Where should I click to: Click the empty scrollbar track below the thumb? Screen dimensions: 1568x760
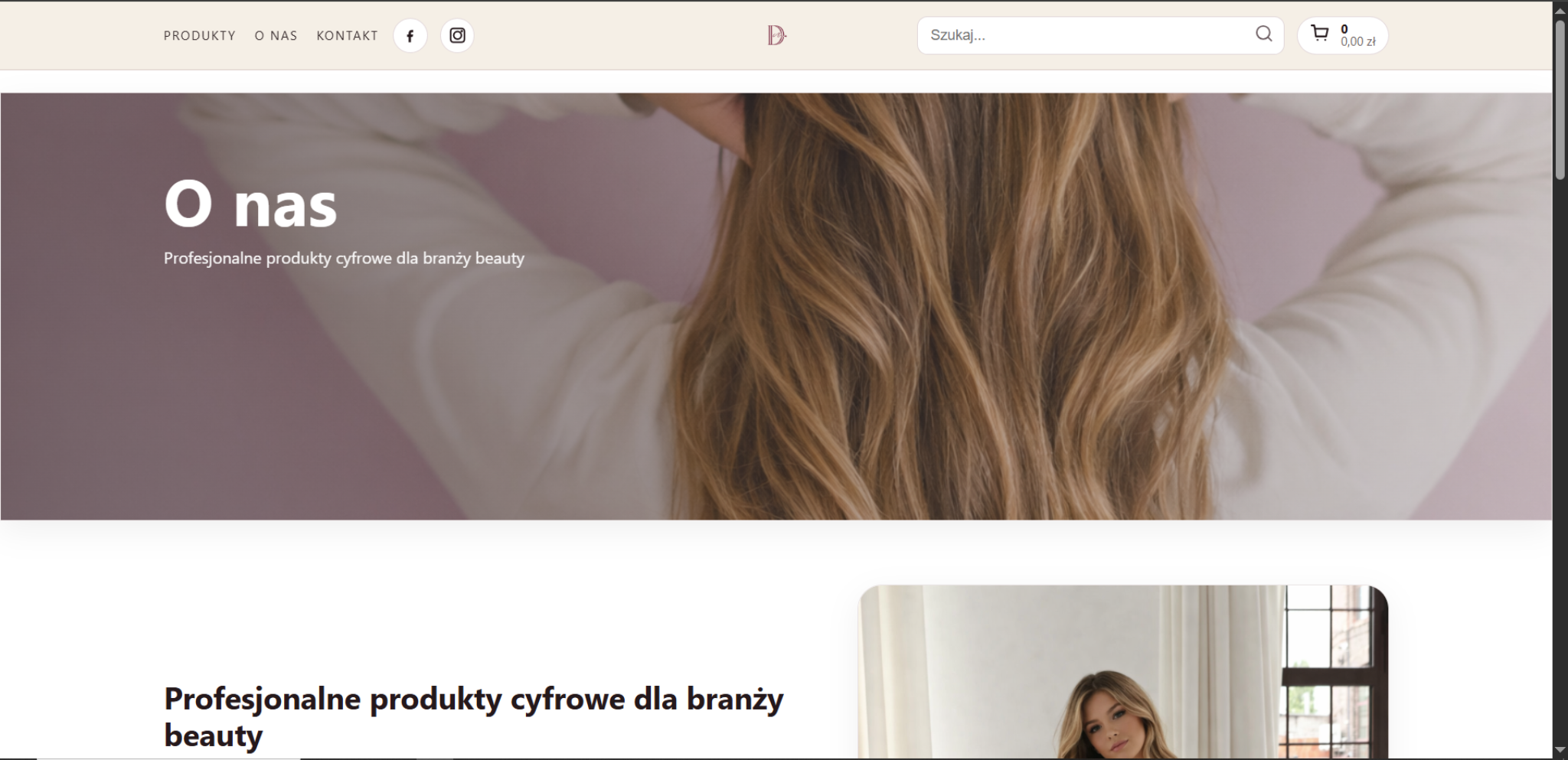point(1560,459)
